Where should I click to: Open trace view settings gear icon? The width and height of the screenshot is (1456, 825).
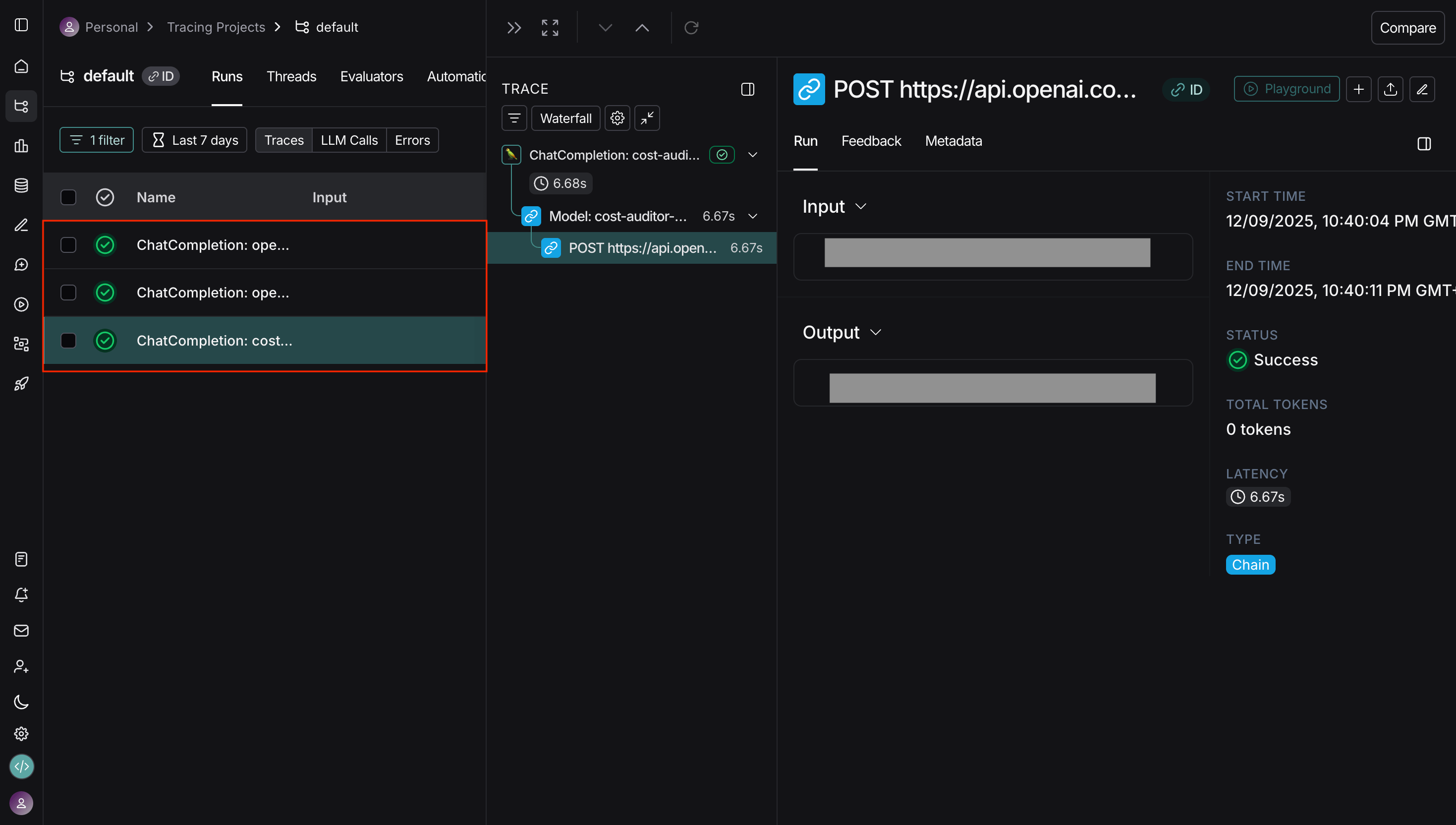[617, 118]
